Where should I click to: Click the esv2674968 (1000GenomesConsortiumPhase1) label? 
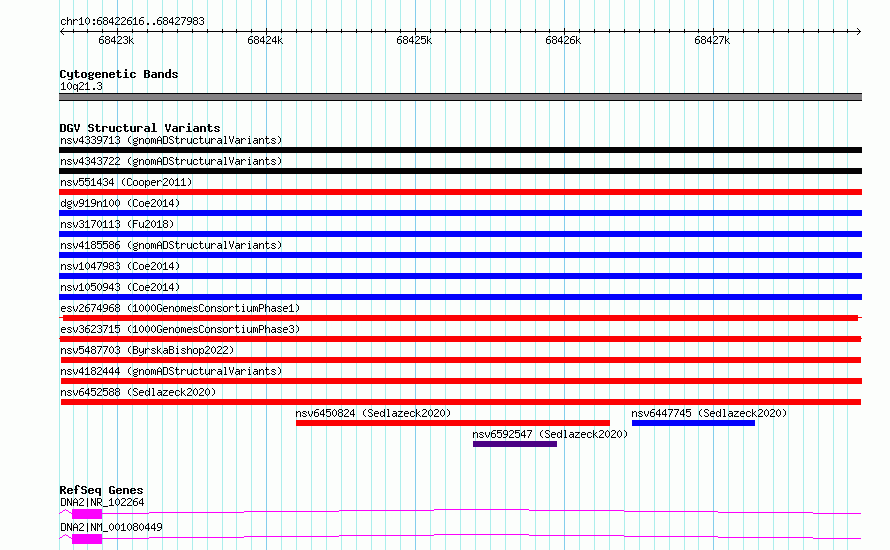pyautogui.click(x=180, y=308)
